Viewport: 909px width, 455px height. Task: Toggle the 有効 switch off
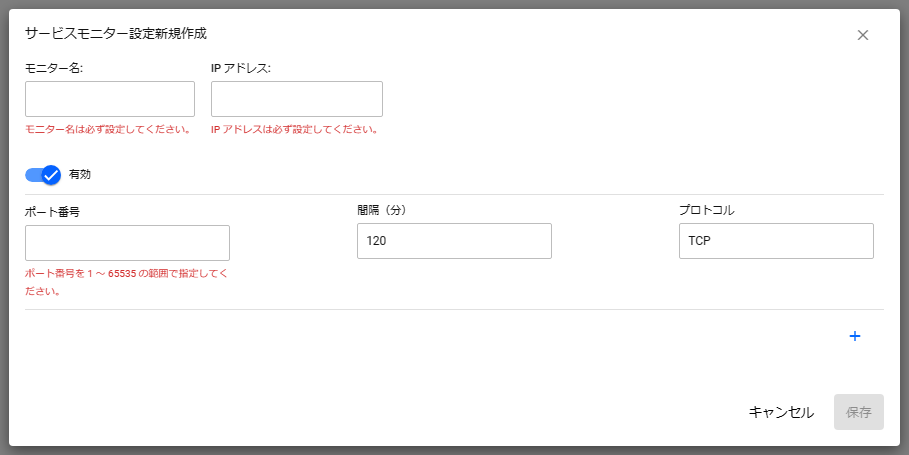click(x=44, y=174)
